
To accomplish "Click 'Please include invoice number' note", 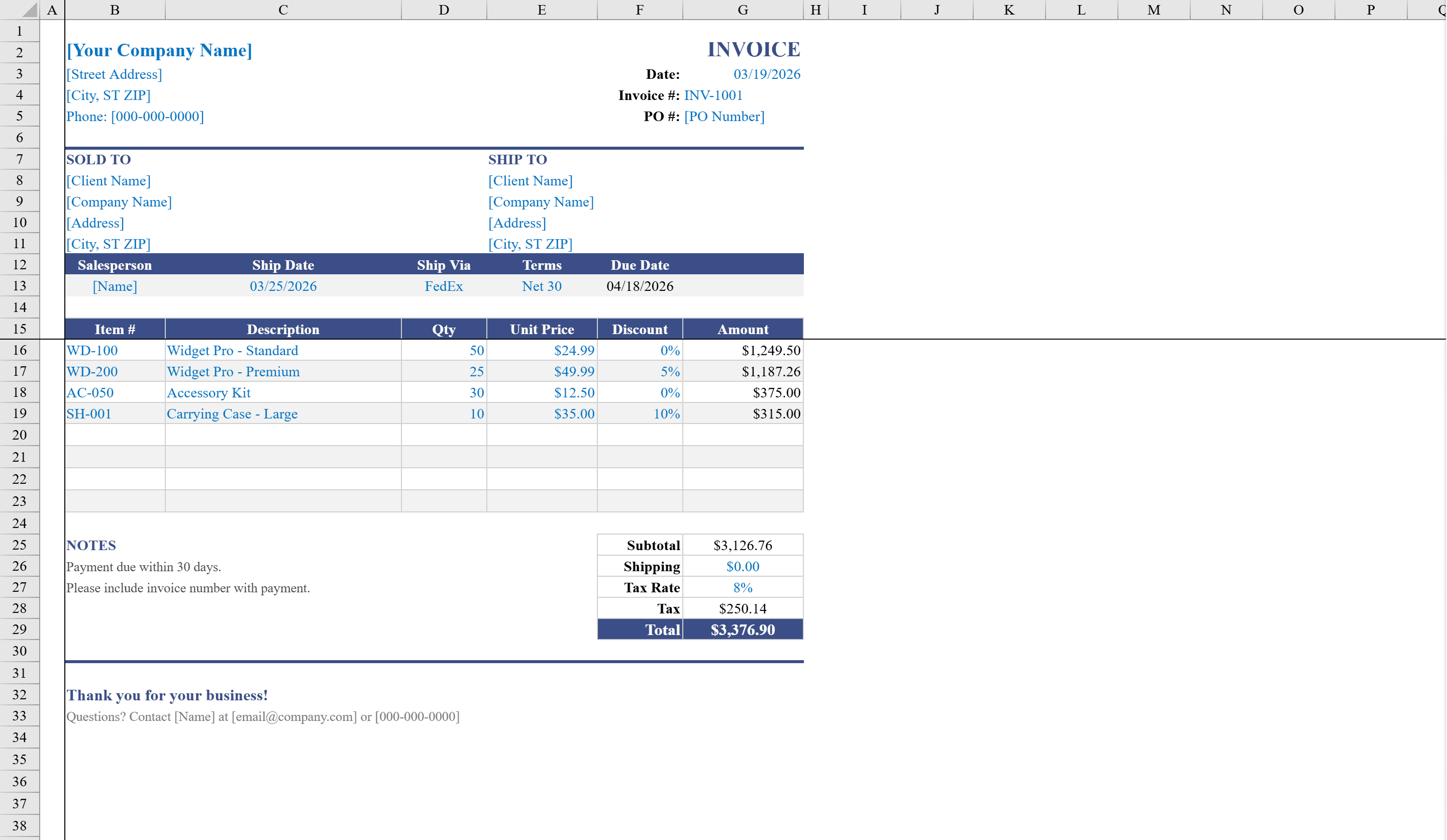I will pyautogui.click(x=188, y=588).
